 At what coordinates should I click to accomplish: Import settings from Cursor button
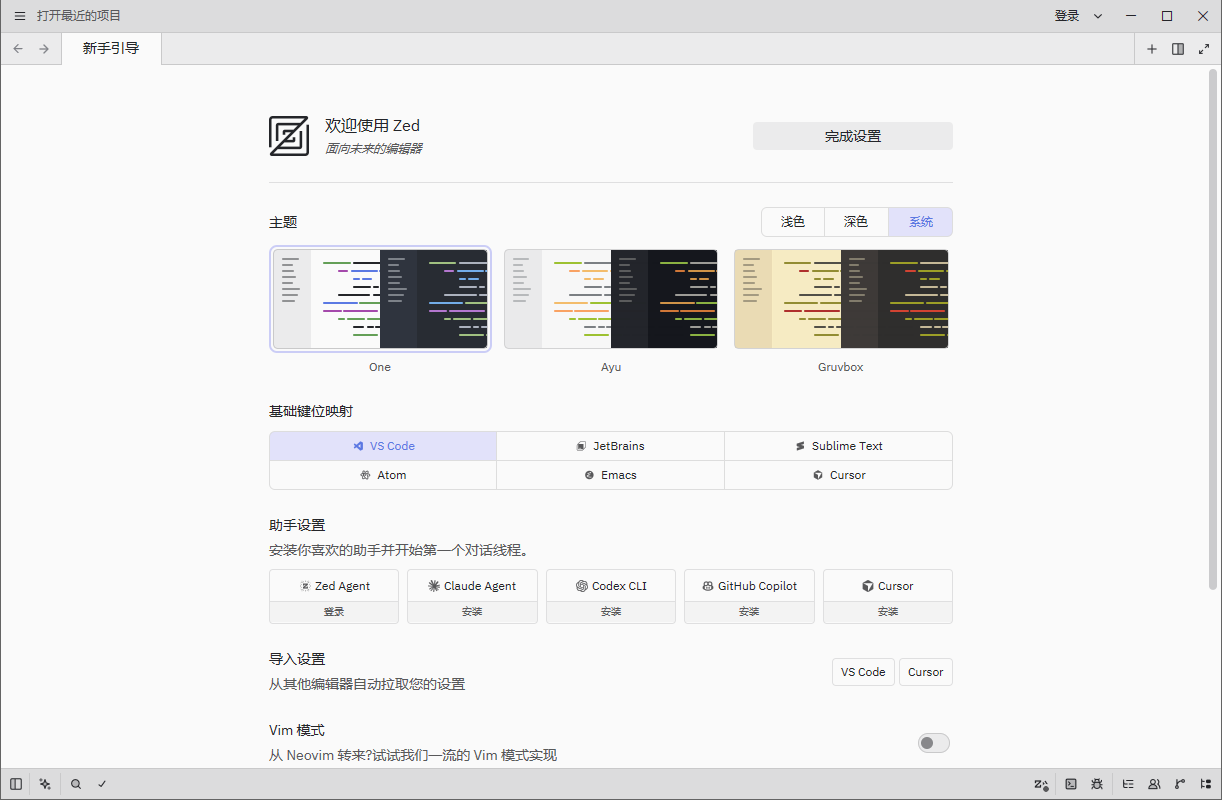pos(926,672)
